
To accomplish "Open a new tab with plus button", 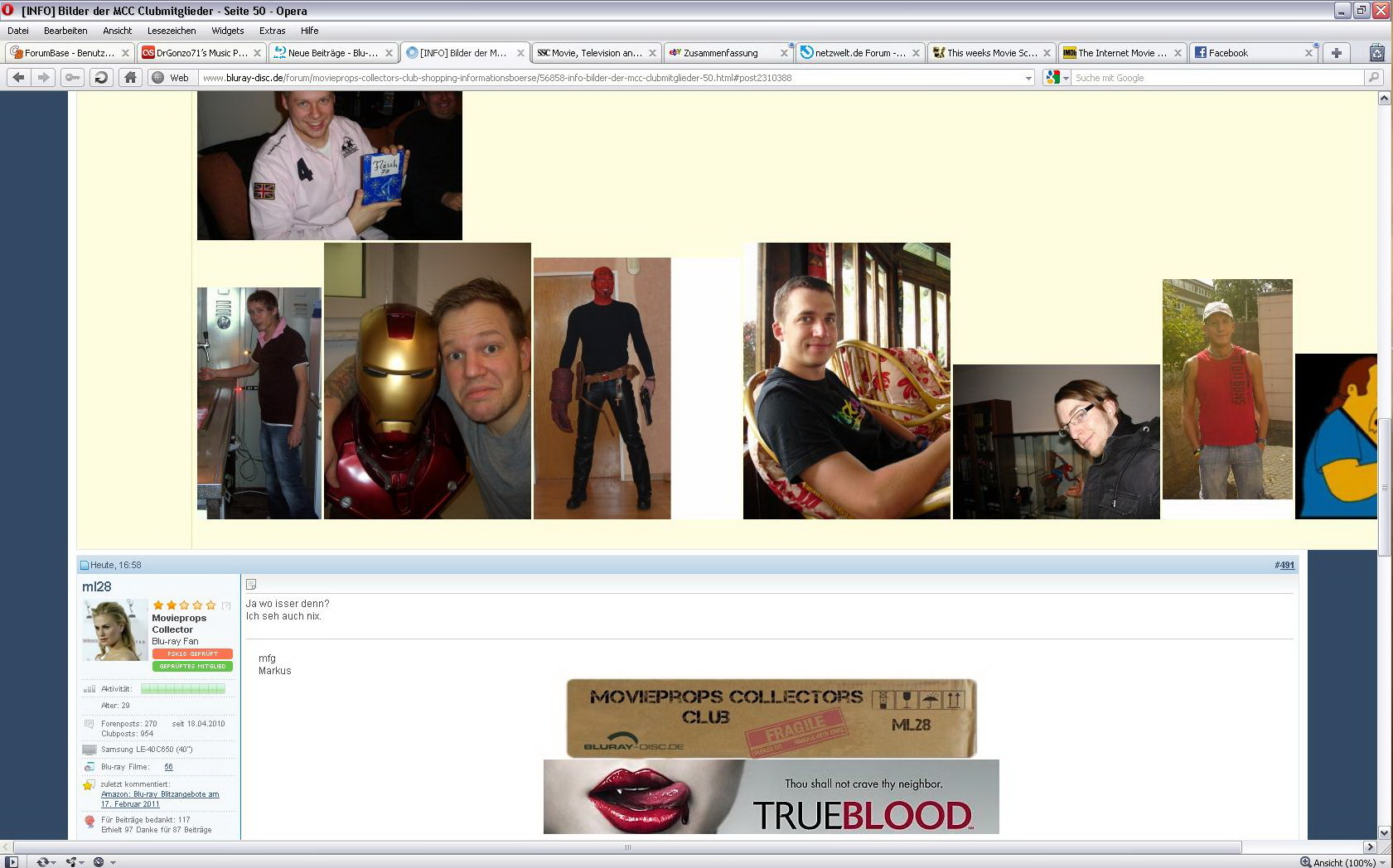I will click(x=1336, y=52).
